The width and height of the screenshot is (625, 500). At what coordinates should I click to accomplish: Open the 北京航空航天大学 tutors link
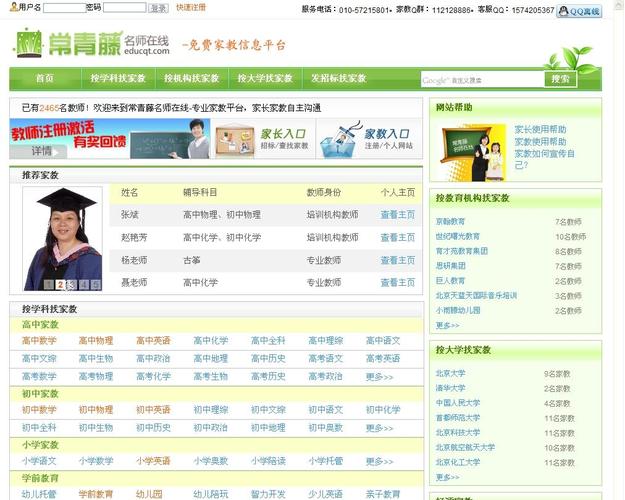pyautogui.click(x=465, y=447)
